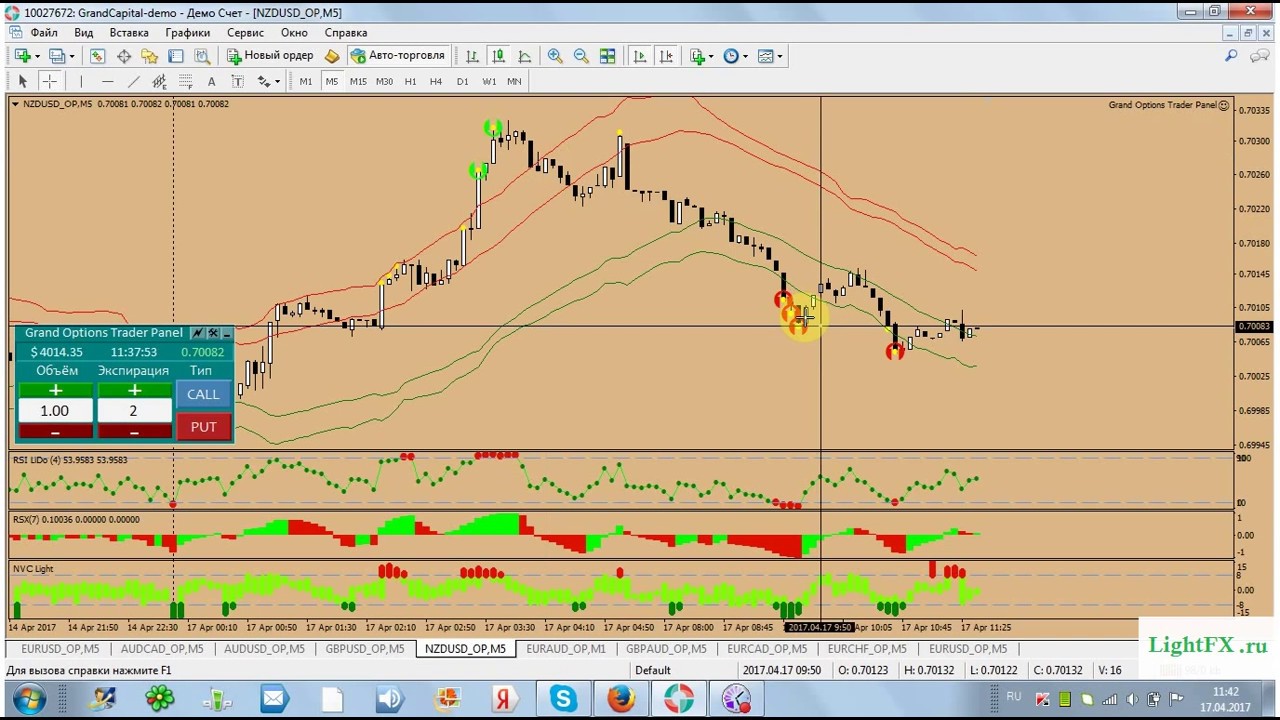Switch chart to candlestick mode
1280x720 pixels.
point(498,56)
